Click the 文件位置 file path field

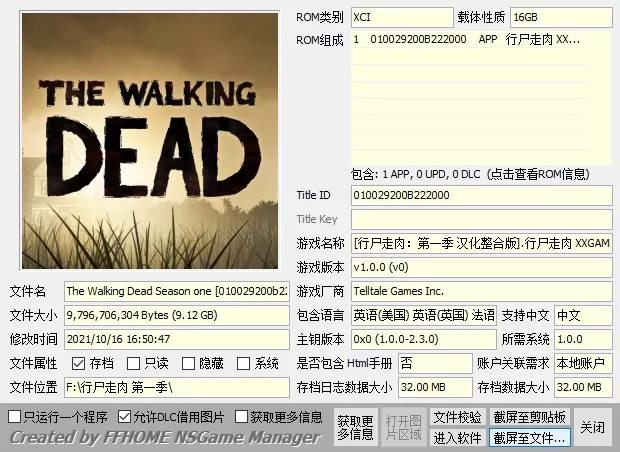[177, 387]
